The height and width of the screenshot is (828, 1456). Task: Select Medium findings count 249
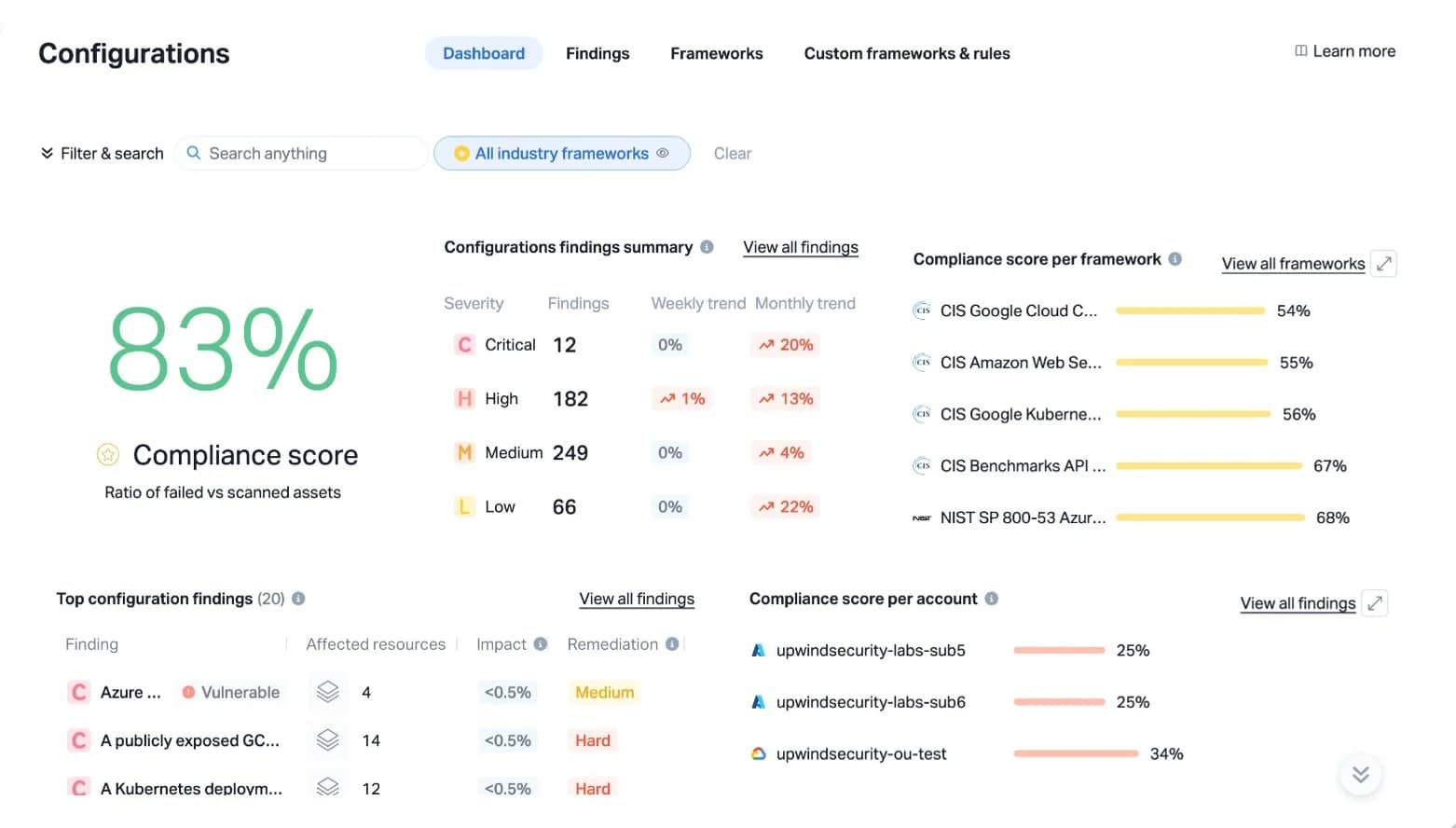[x=570, y=453]
